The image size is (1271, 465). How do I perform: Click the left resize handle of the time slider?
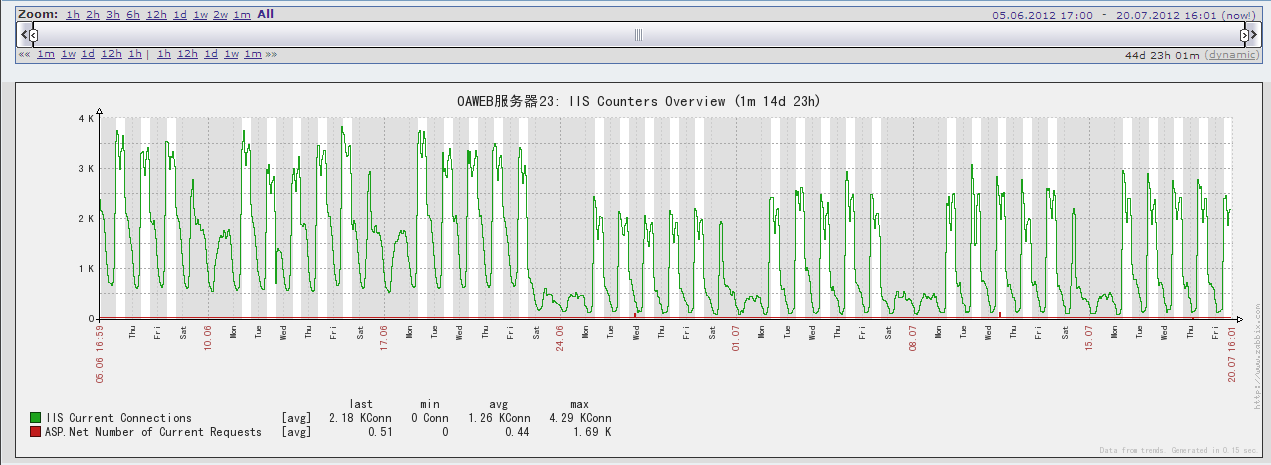(33, 35)
